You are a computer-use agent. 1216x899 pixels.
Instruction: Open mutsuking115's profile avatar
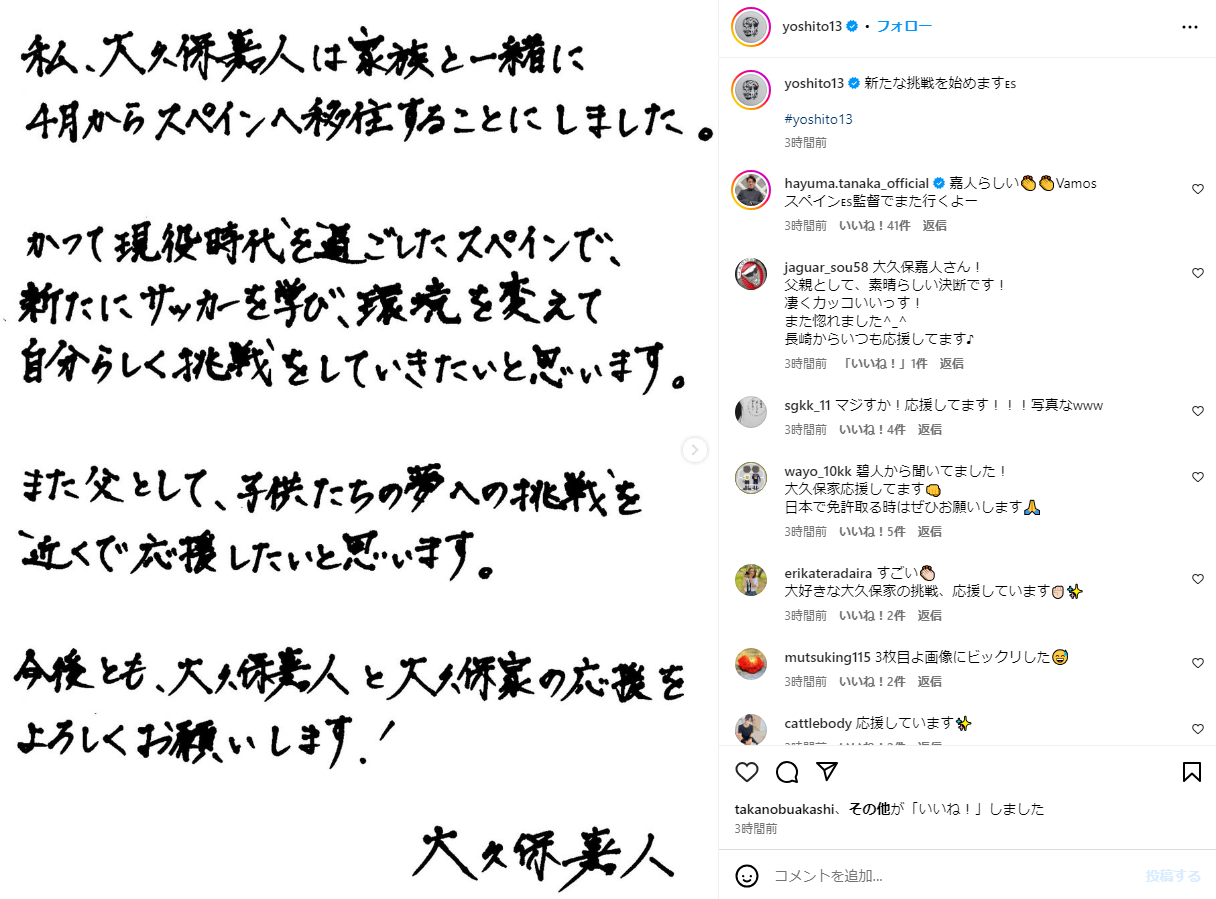pos(750,664)
